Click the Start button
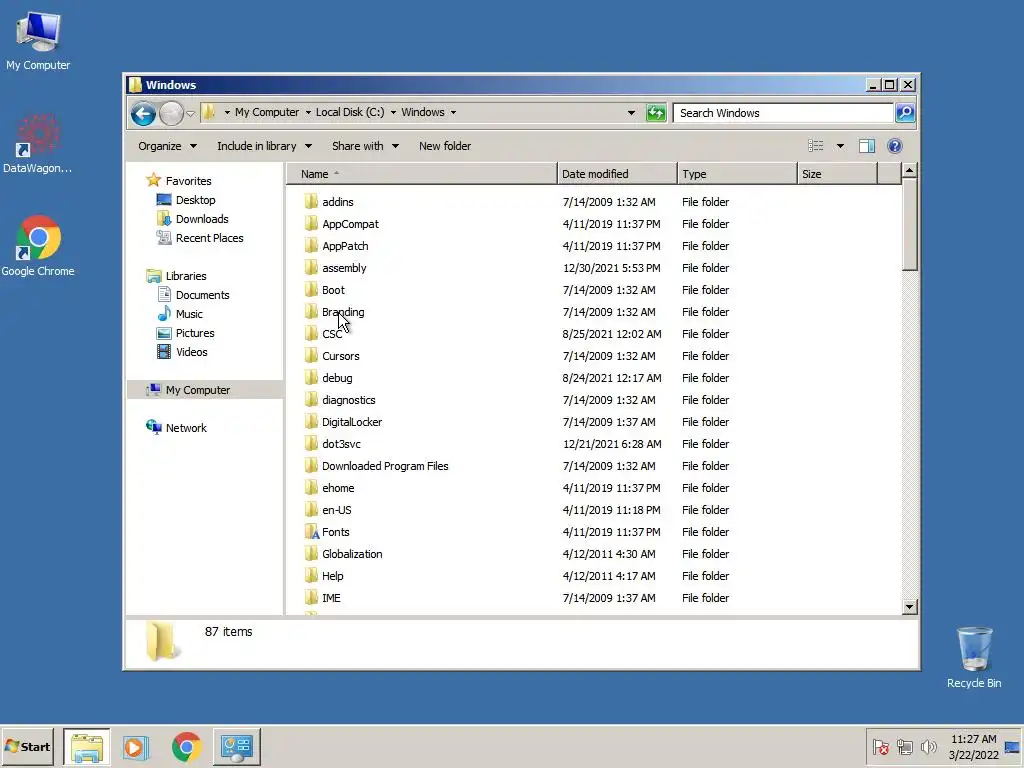1024x768 pixels. point(27,746)
